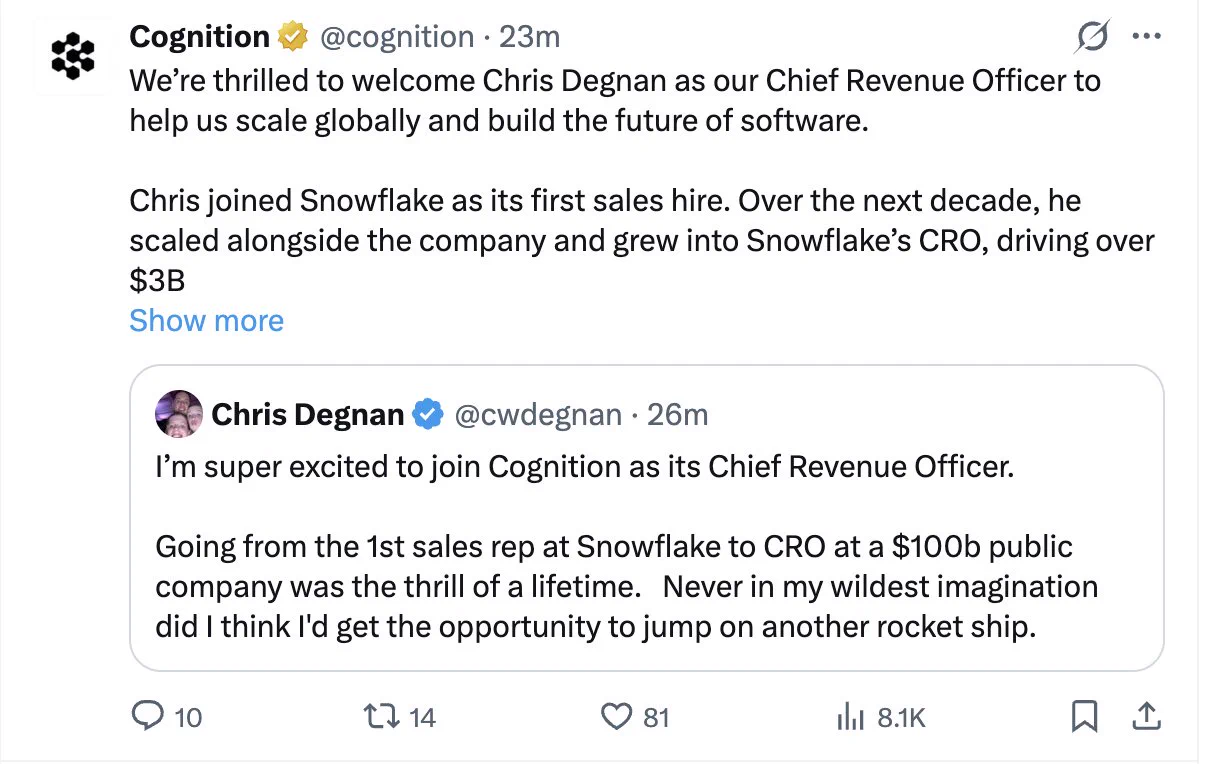This screenshot has width=1216, height=764.
Task: Bookmark this tweet
Action: click(x=1085, y=716)
